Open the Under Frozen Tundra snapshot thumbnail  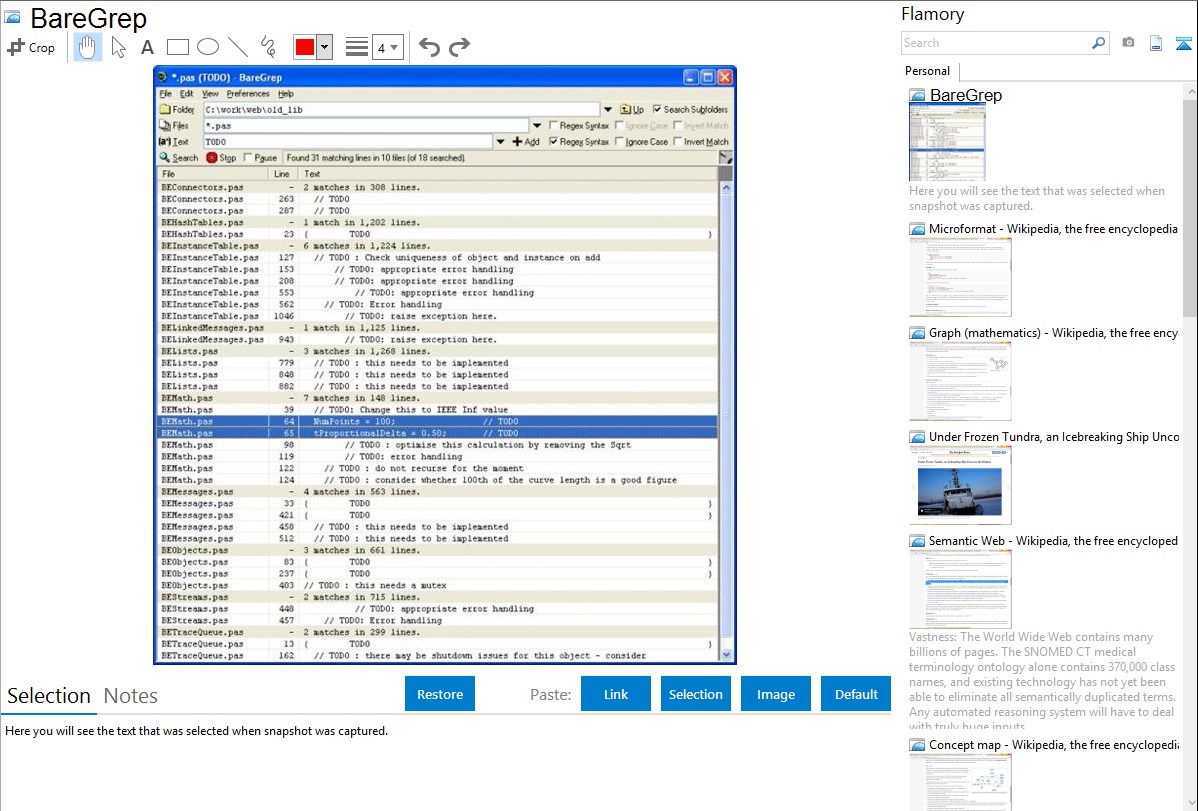pyautogui.click(x=960, y=485)
